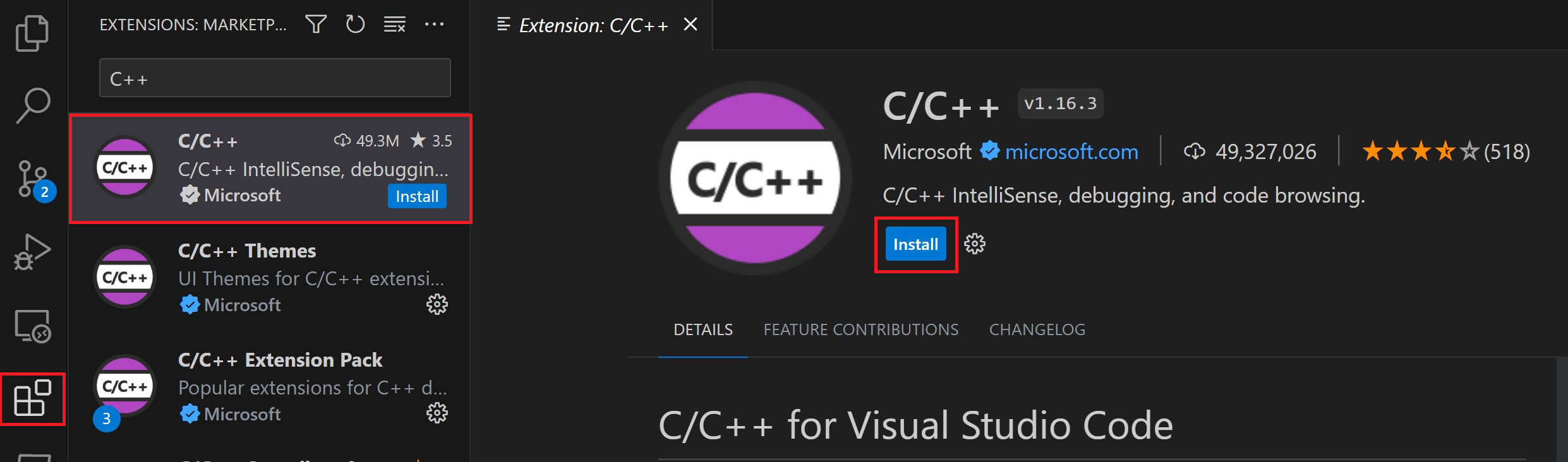Open the Filter Extensions menu

(x=315, y=24)
